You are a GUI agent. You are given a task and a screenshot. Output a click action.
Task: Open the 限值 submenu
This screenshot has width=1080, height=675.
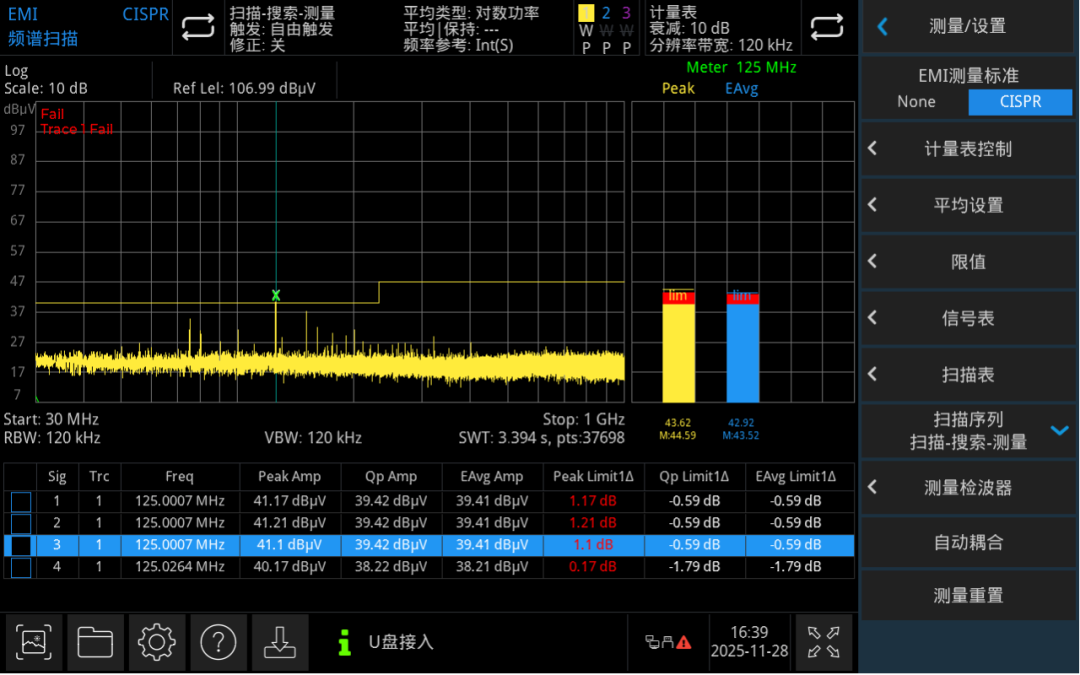tap(968, 262)
